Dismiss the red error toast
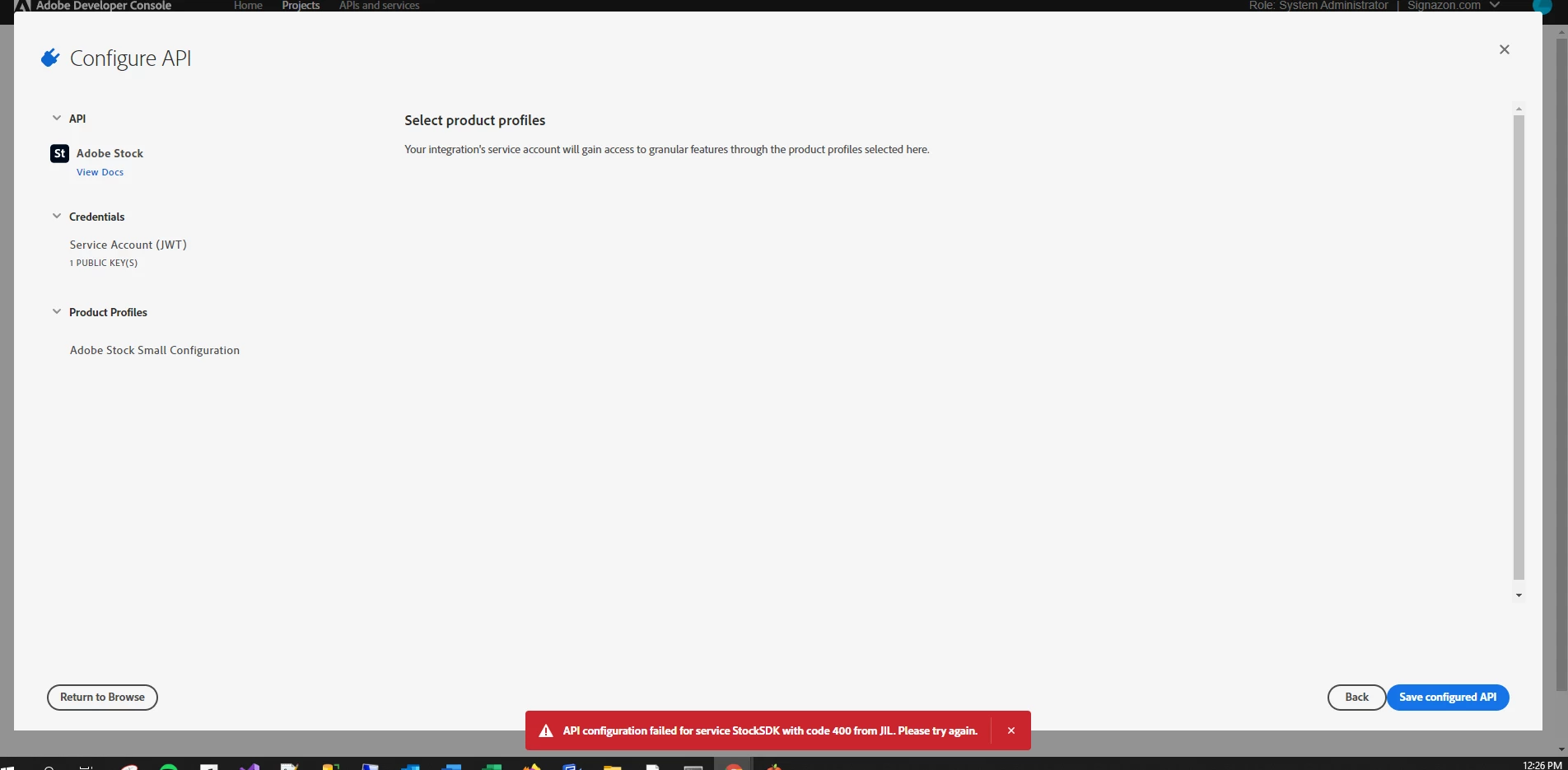 (1010, 730)
